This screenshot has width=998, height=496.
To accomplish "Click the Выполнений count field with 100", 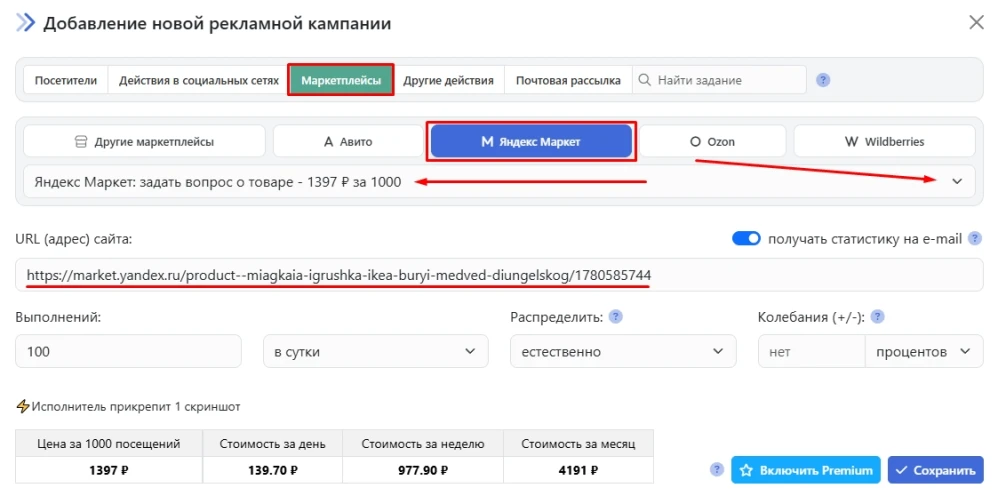I will point(129,351).
